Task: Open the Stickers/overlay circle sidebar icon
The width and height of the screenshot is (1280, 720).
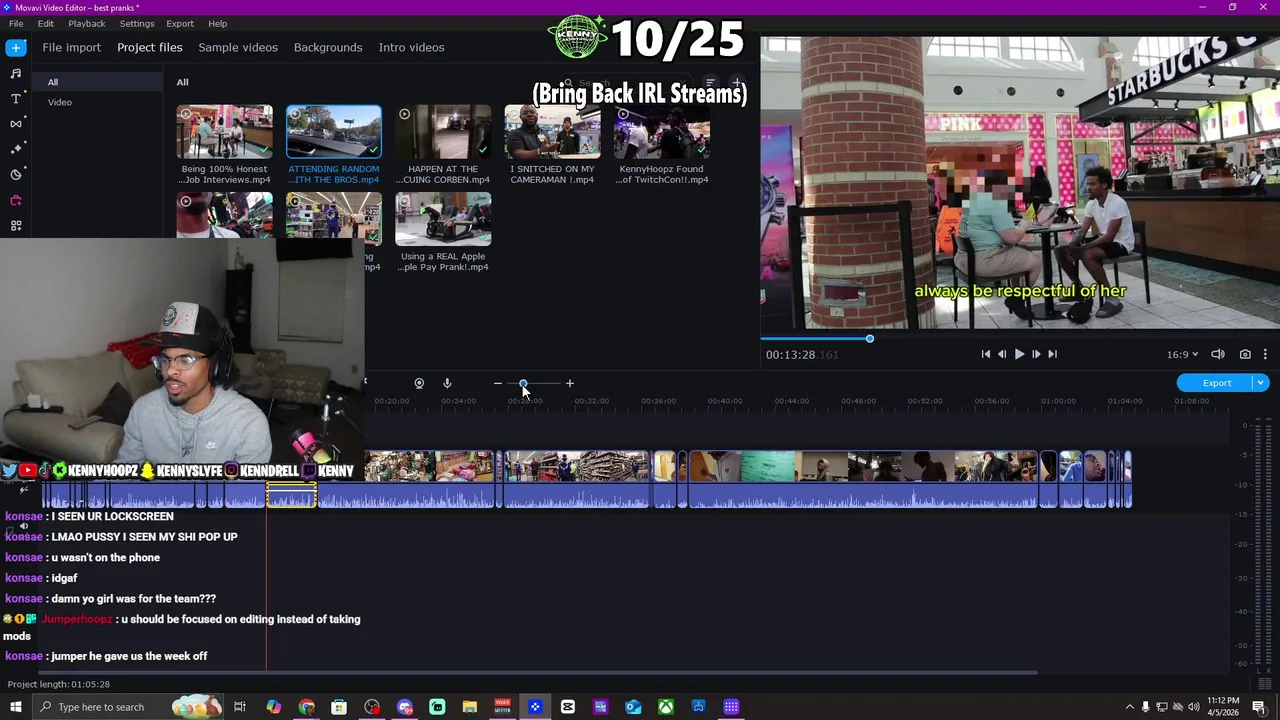Action: point(16,175)
